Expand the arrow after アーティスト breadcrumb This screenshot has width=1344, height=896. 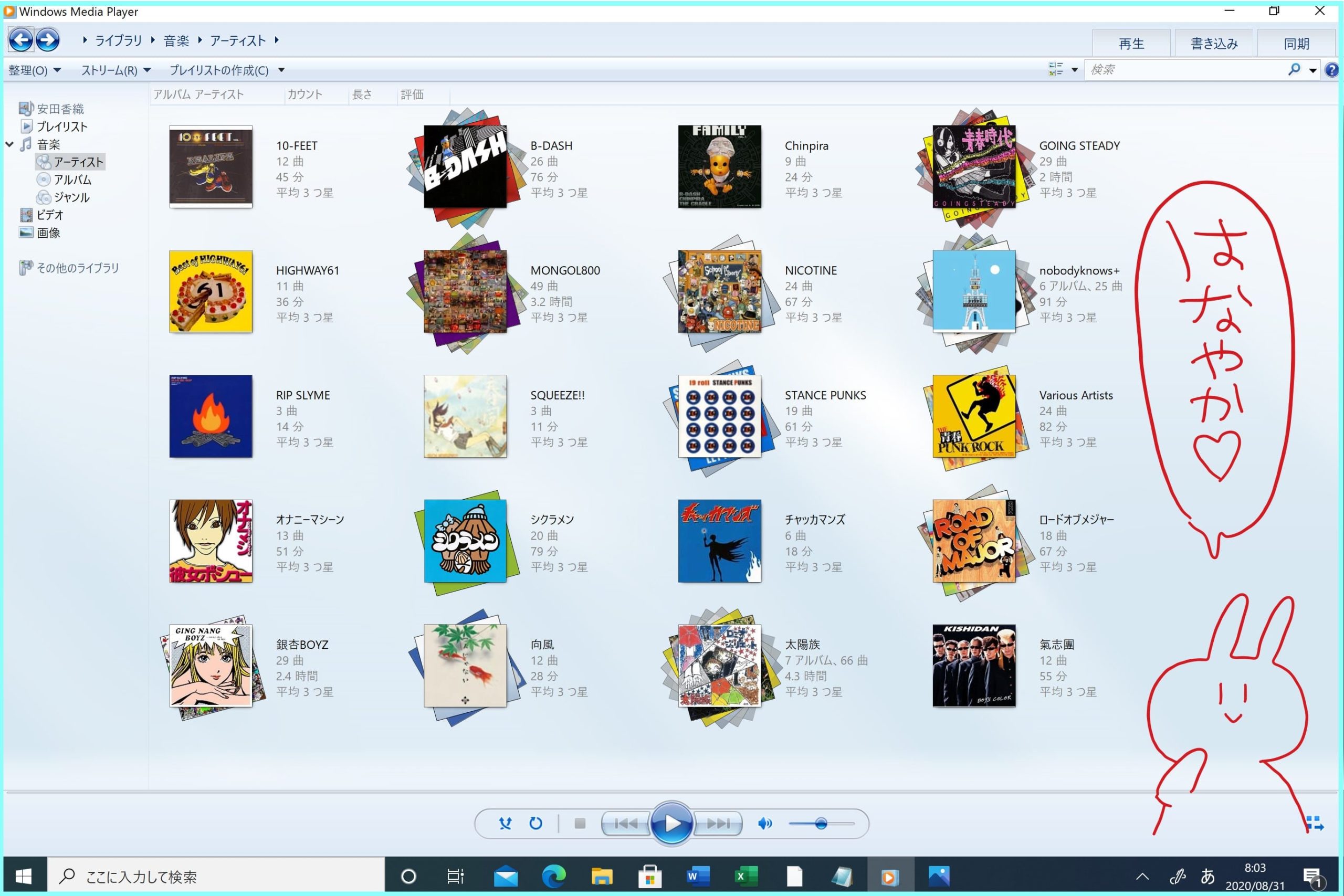(277, 40)
